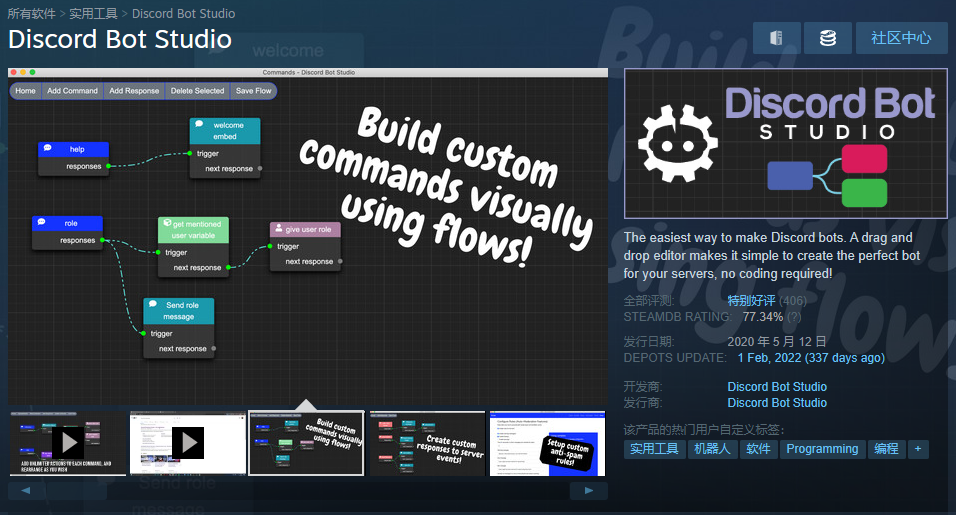
Task: Select the Setup custom anti-spam rules thumbnail
Action: coord(547,443)
